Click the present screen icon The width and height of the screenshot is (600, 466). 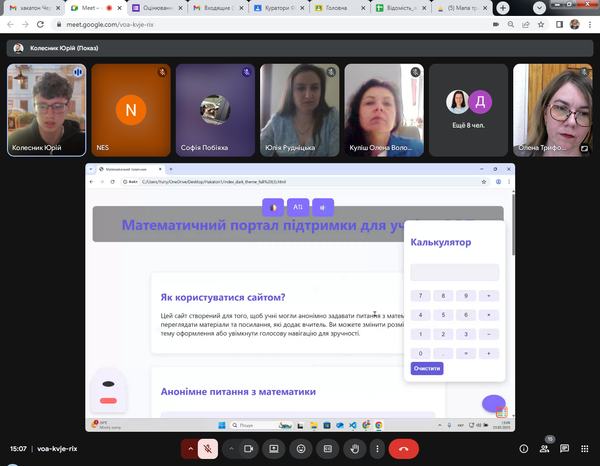click(x=273, y=449)
